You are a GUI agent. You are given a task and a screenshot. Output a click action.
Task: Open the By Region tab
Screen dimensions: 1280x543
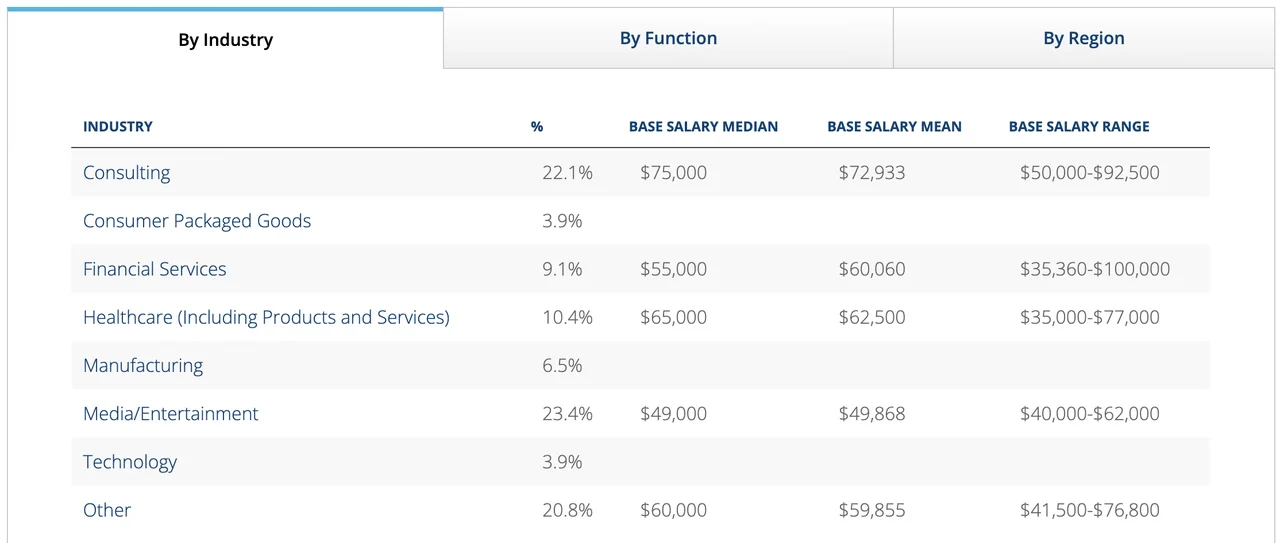coord(1084,39)
